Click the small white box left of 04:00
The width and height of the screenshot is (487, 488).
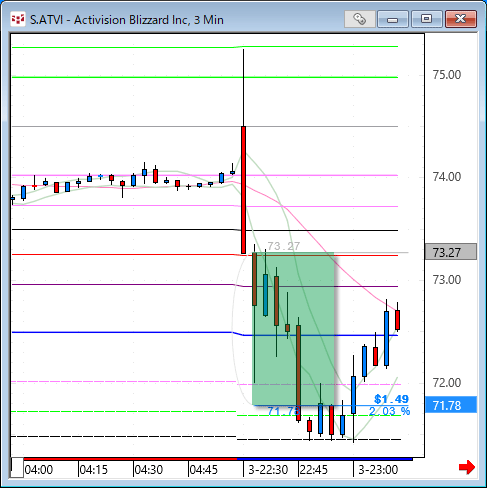[17, 468]
